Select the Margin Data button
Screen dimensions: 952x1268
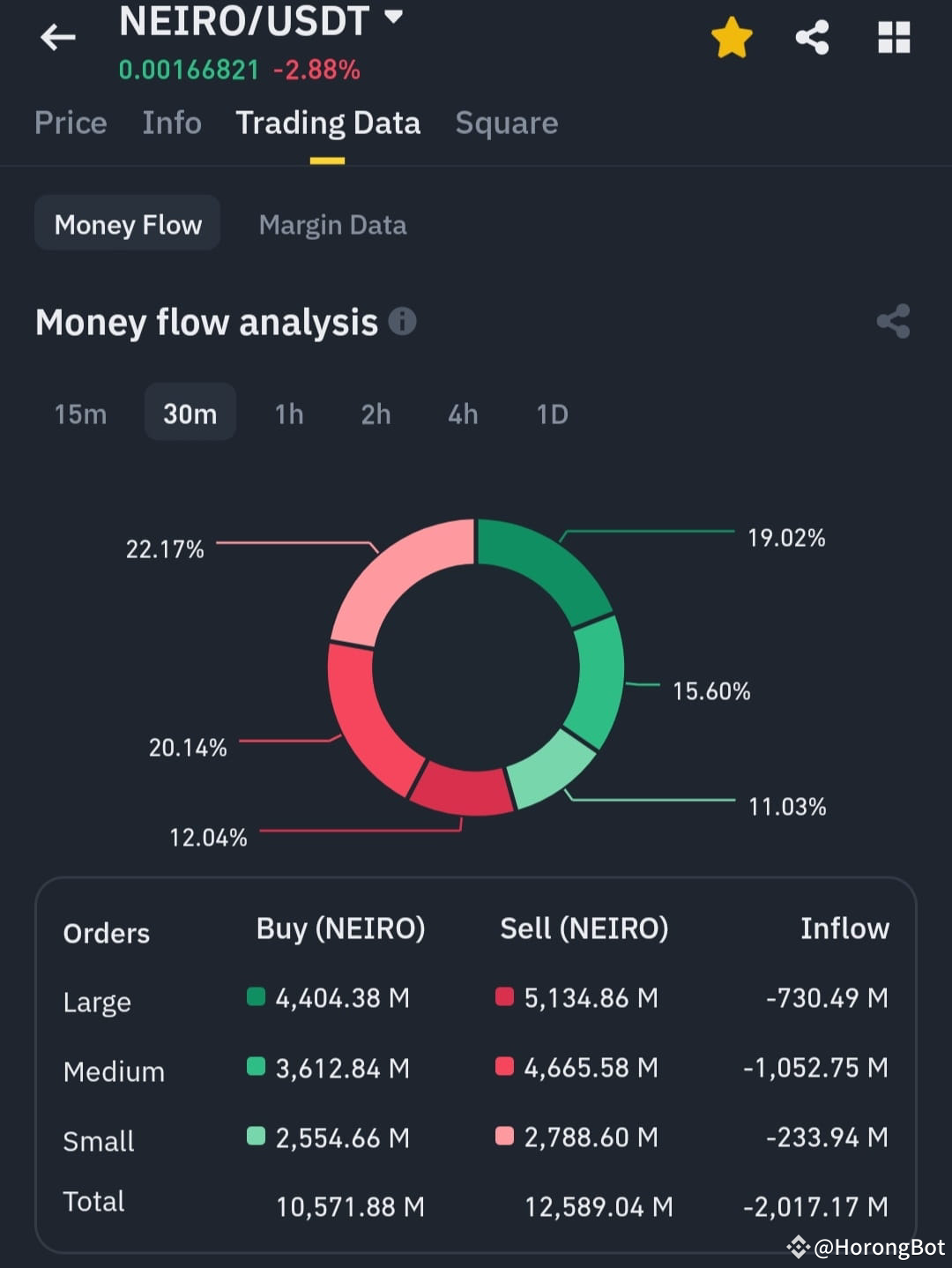(x=332, y=225)
